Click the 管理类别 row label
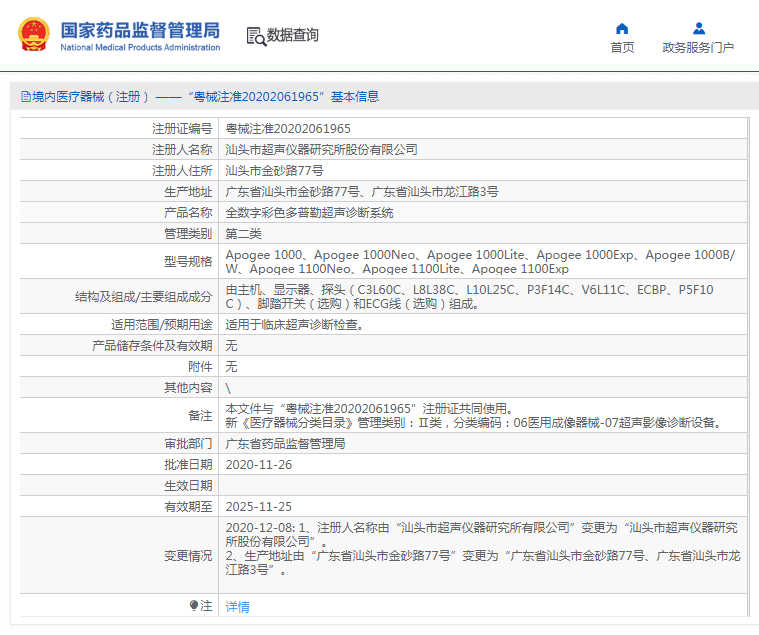 coord(188,234)
